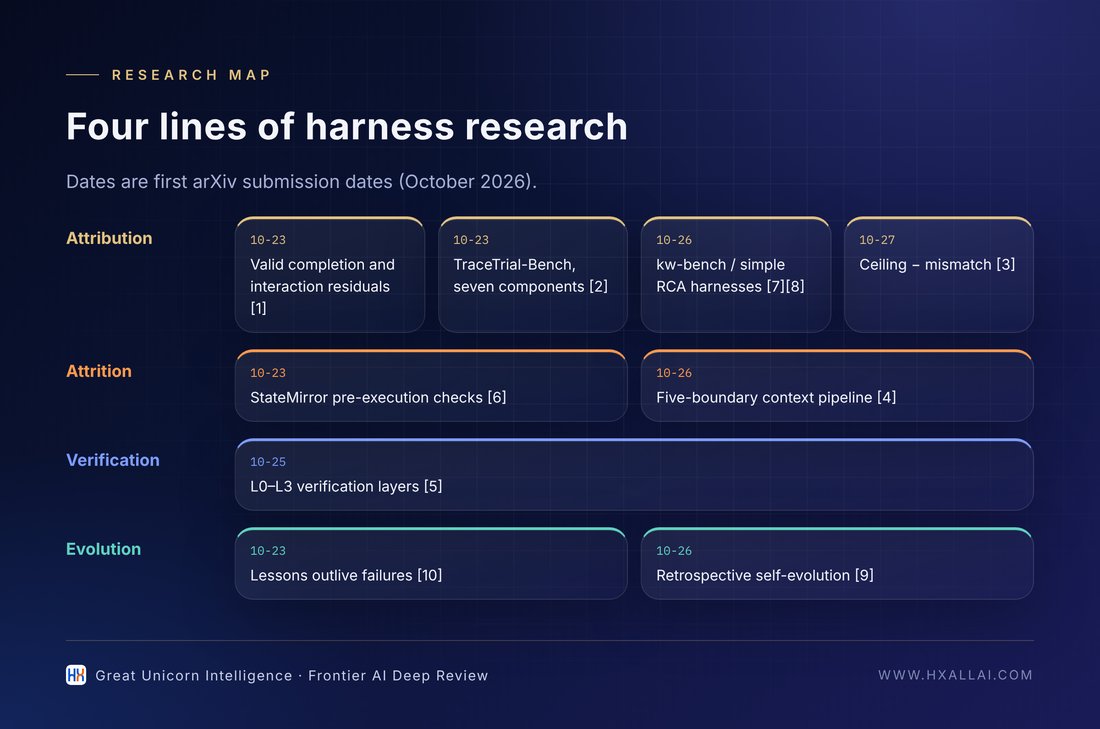Click the 10-25 date on verification card
This screenshot has height=729, width=1100.
click(x=268, y=462)
